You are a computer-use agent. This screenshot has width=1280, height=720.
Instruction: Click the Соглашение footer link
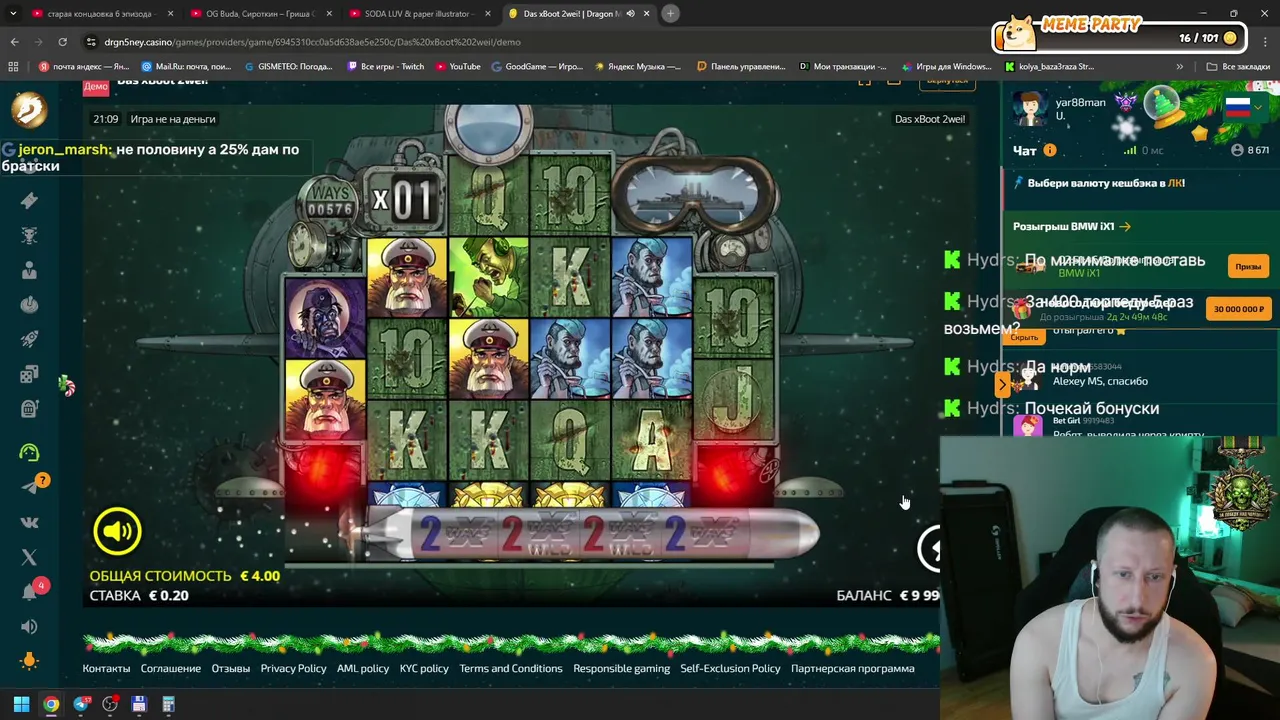coord(171,668)
